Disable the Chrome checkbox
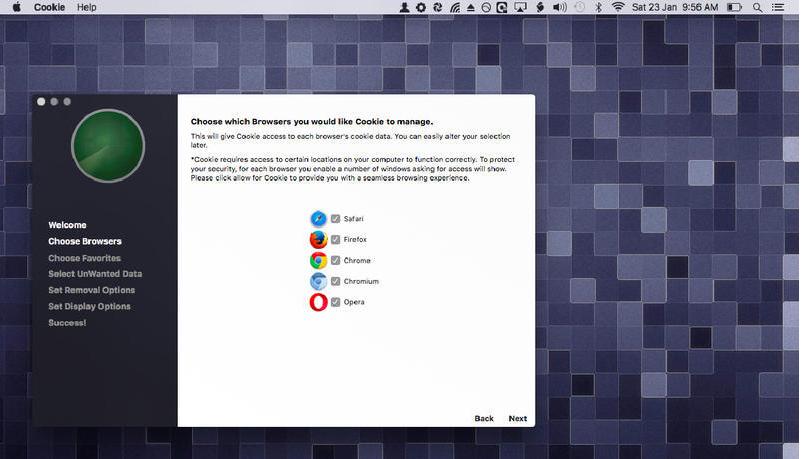 [x=336, y=260]
